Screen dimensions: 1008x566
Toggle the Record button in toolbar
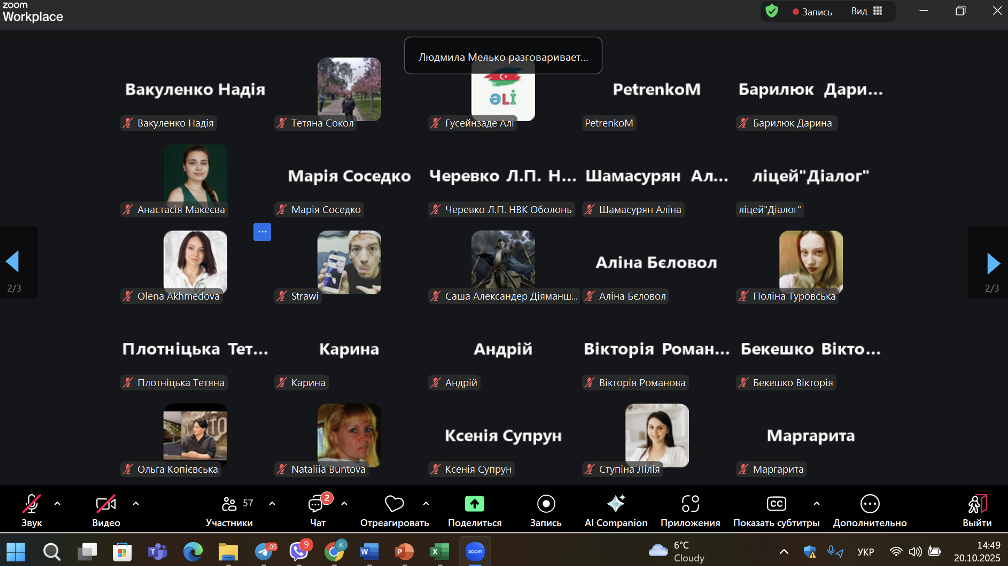point(546,504)
